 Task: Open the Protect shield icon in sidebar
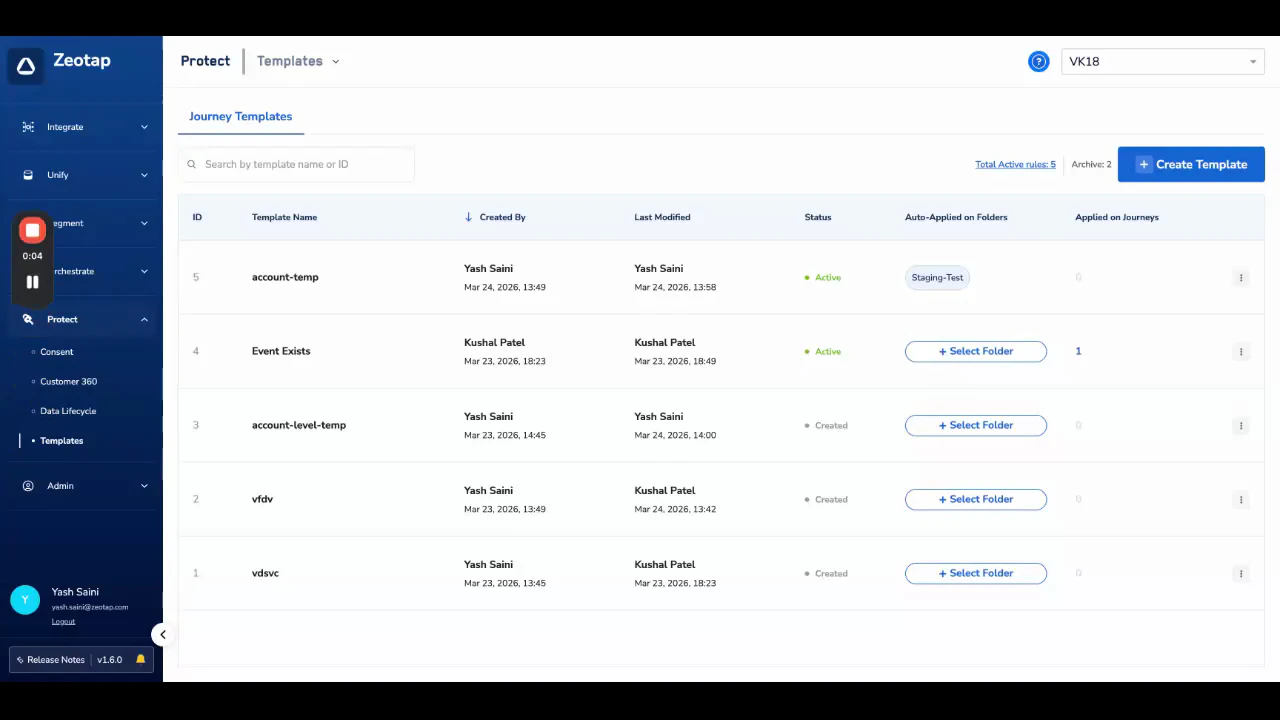pos(28,319)
